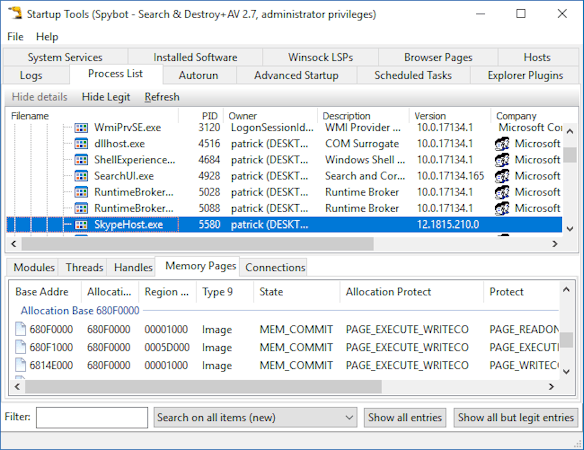
Task: Switch to the Installed Software tab
Action: coord(195,57)
